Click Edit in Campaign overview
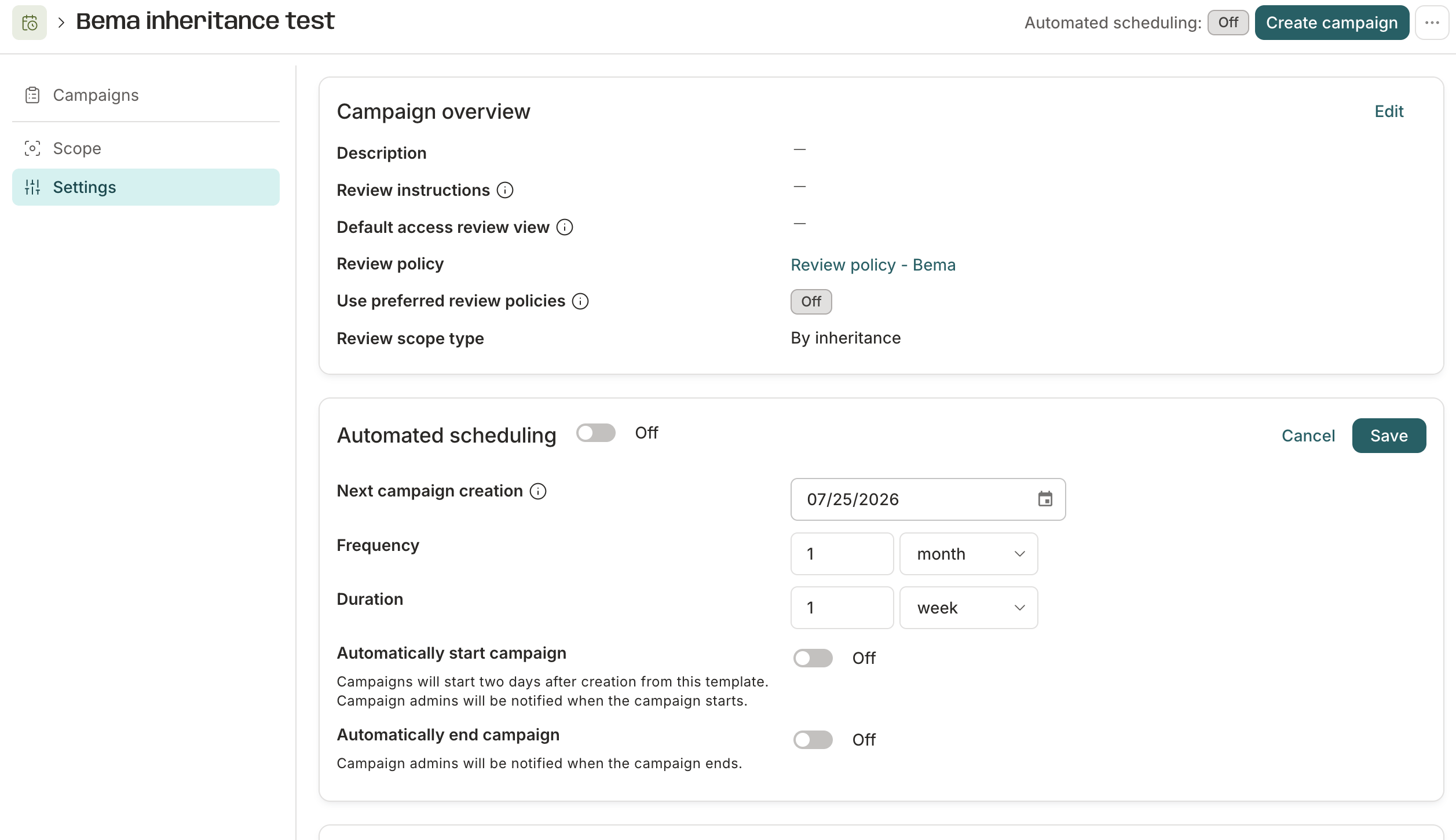This screenshot has width=1456, height=840. tap(1389, 111)
